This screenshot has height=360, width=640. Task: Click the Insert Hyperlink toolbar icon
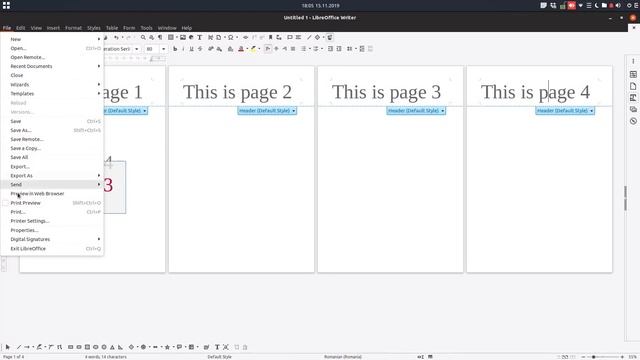pos(245,37)
